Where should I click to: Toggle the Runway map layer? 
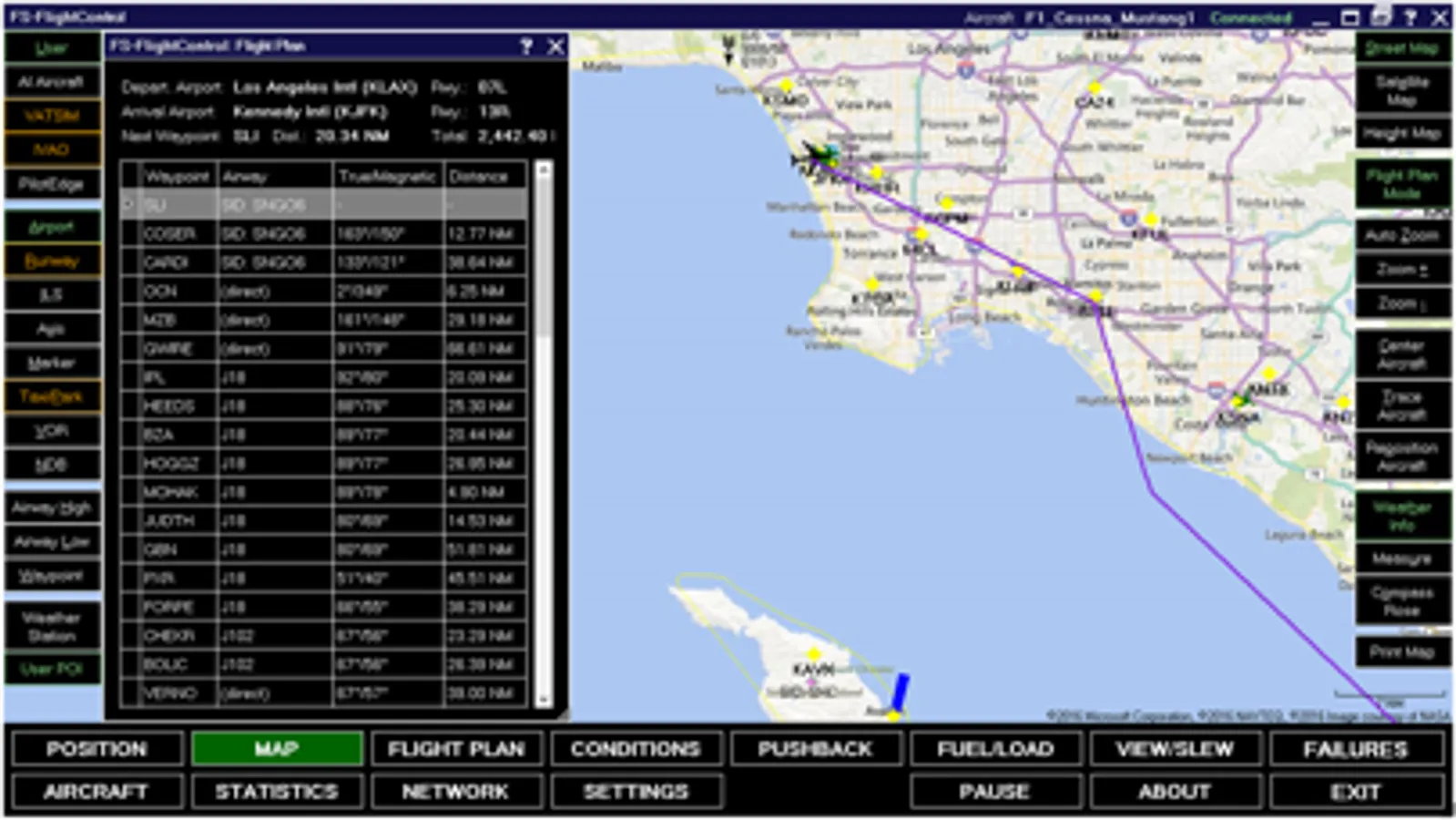tap(52, 261)
